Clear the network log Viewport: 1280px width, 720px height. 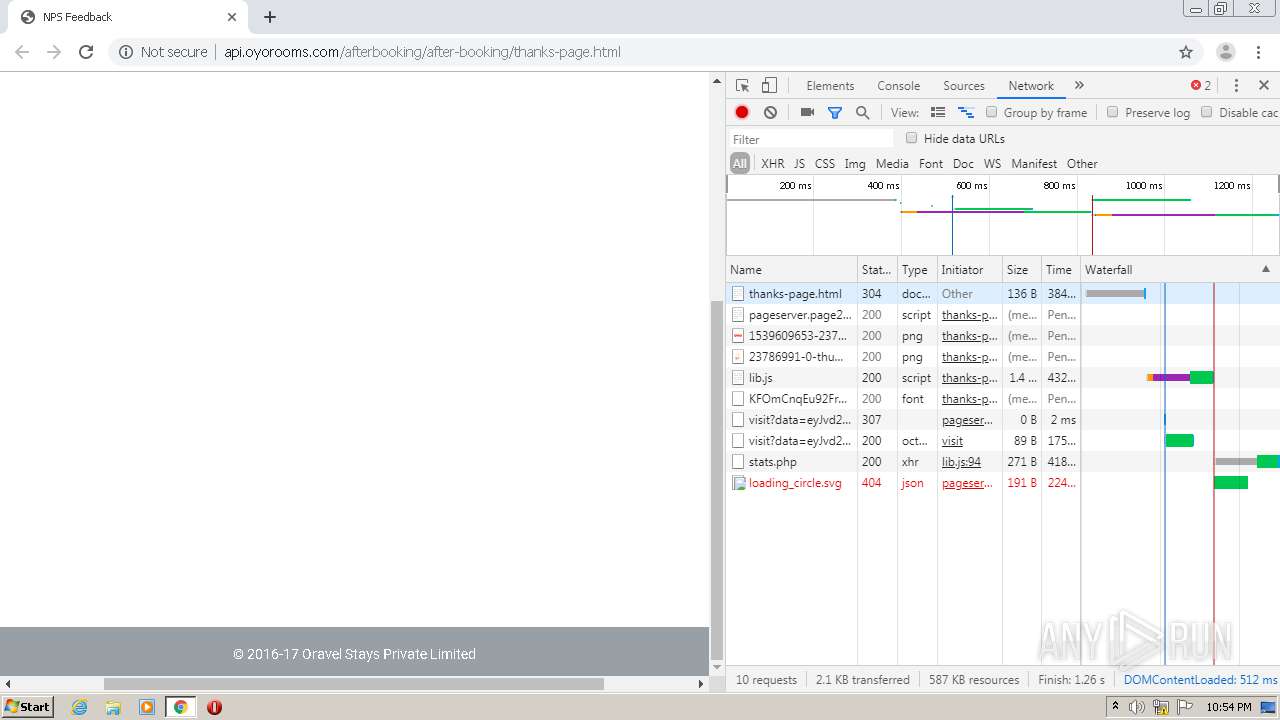[x=770, y=113]
